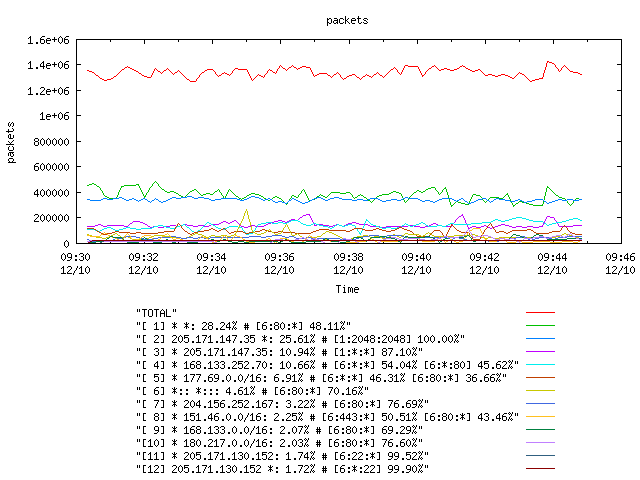Click legend entry [ 9] 168.133.0.0/16
This screenshot has height=480, width=640.
280,430
